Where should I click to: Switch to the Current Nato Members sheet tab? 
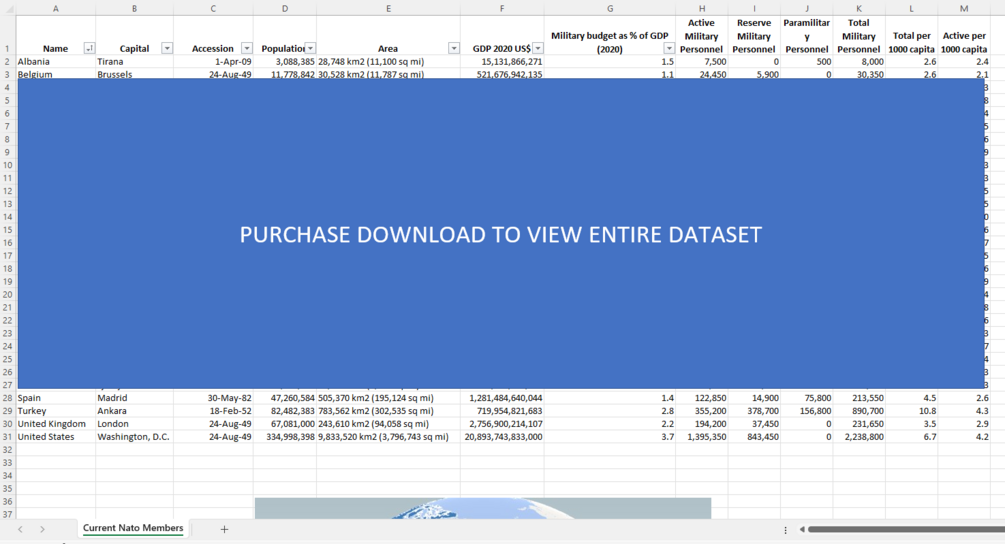133,528
